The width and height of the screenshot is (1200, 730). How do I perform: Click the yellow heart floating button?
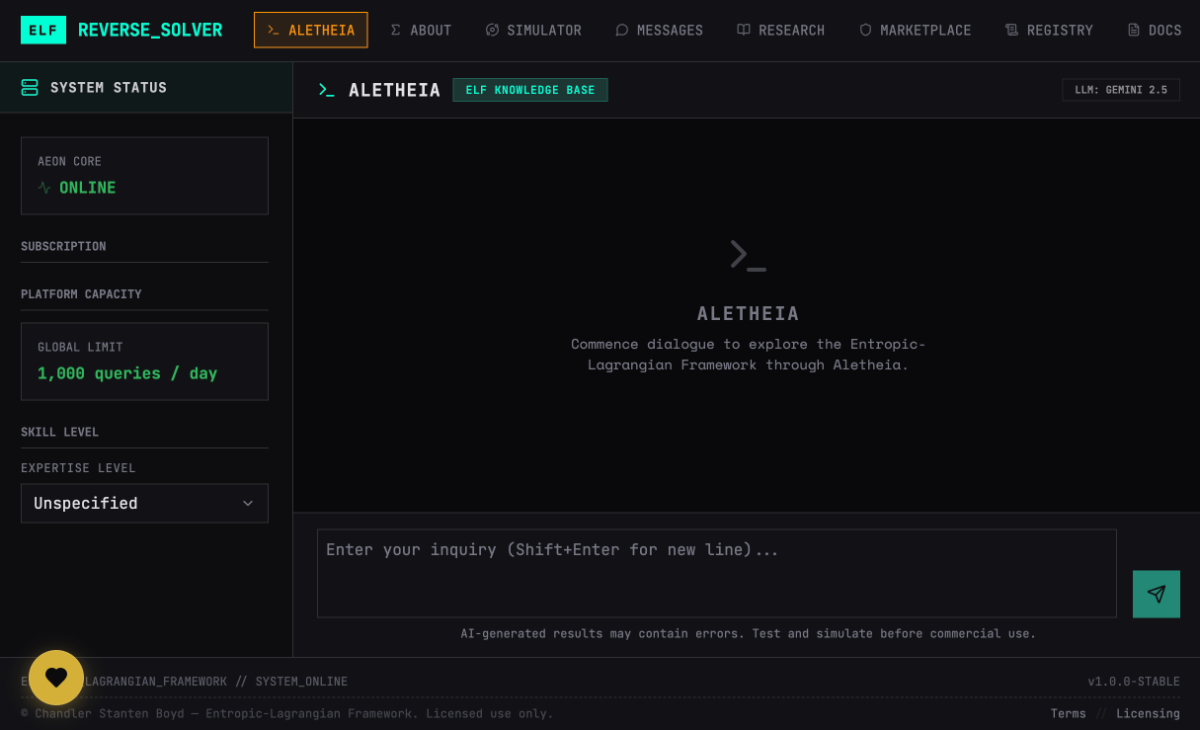(x=56, y=677)
